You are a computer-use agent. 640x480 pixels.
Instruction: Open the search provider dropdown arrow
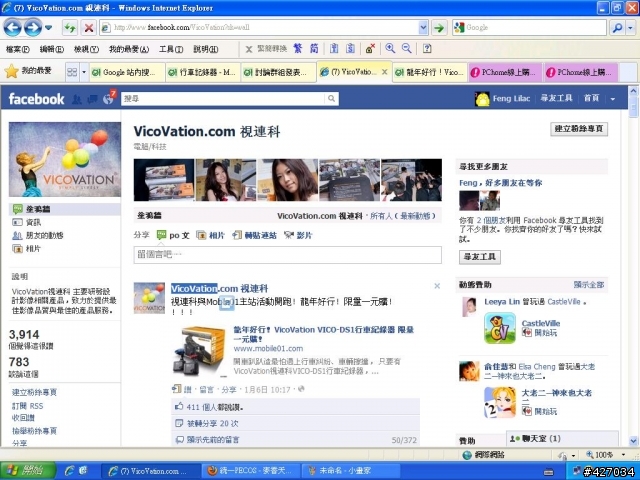pos(631,28)
